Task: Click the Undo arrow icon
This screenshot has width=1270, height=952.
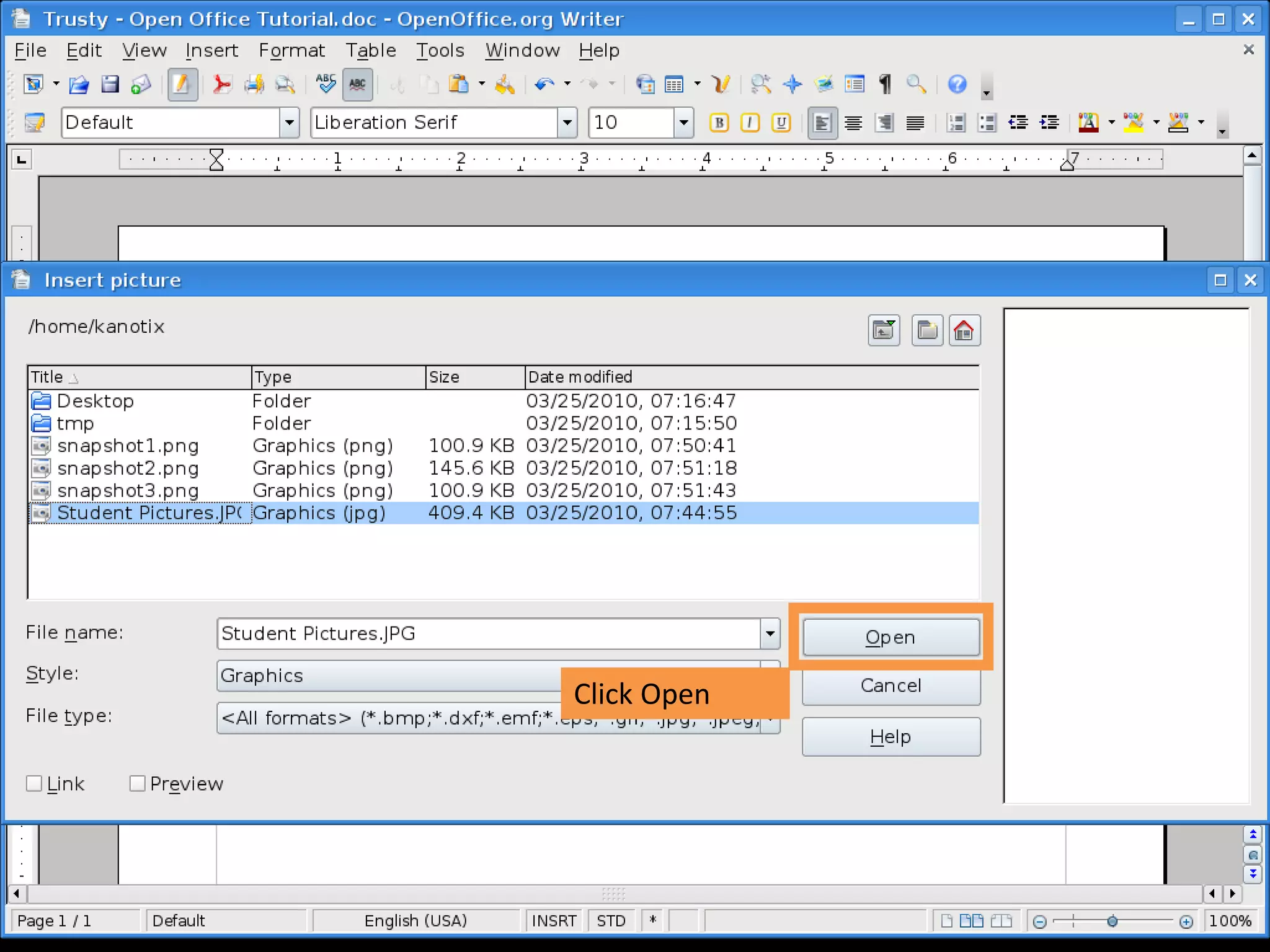Action: (544, 84)
